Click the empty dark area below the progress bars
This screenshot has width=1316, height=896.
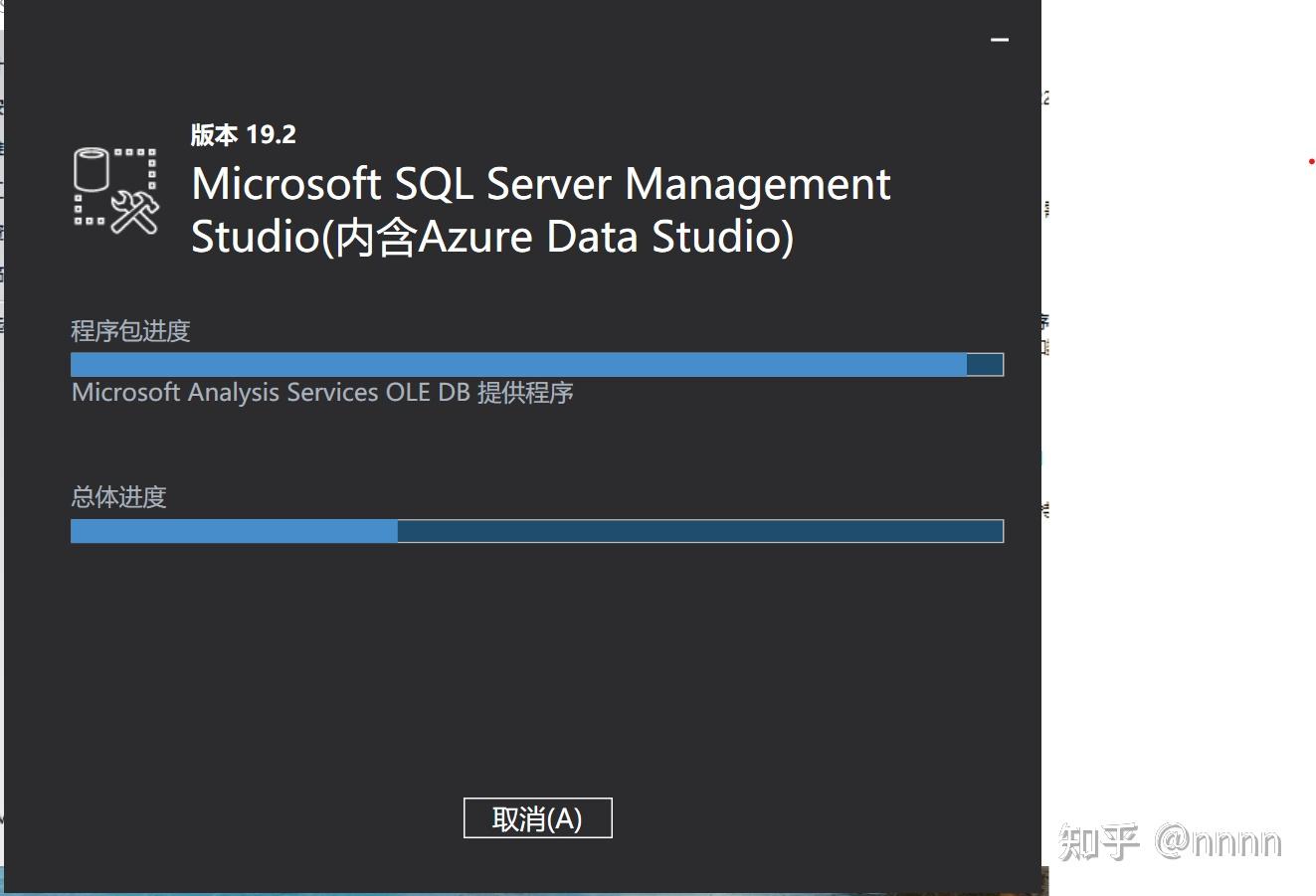(537, 666)
